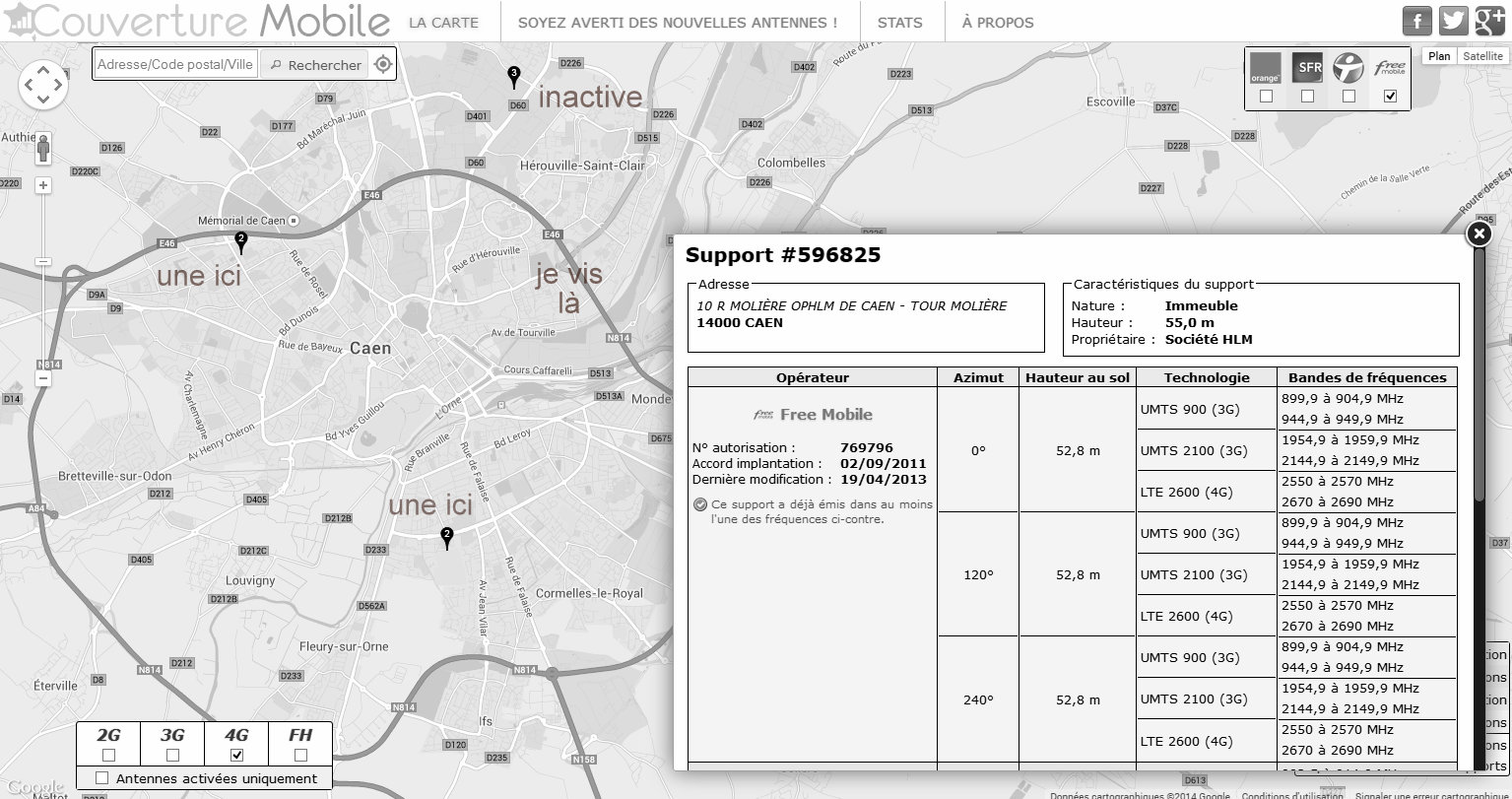Viewport: 1512px width, 799px height.
Task: Click the 'Azimut' column header
Action: coord(978,377)
